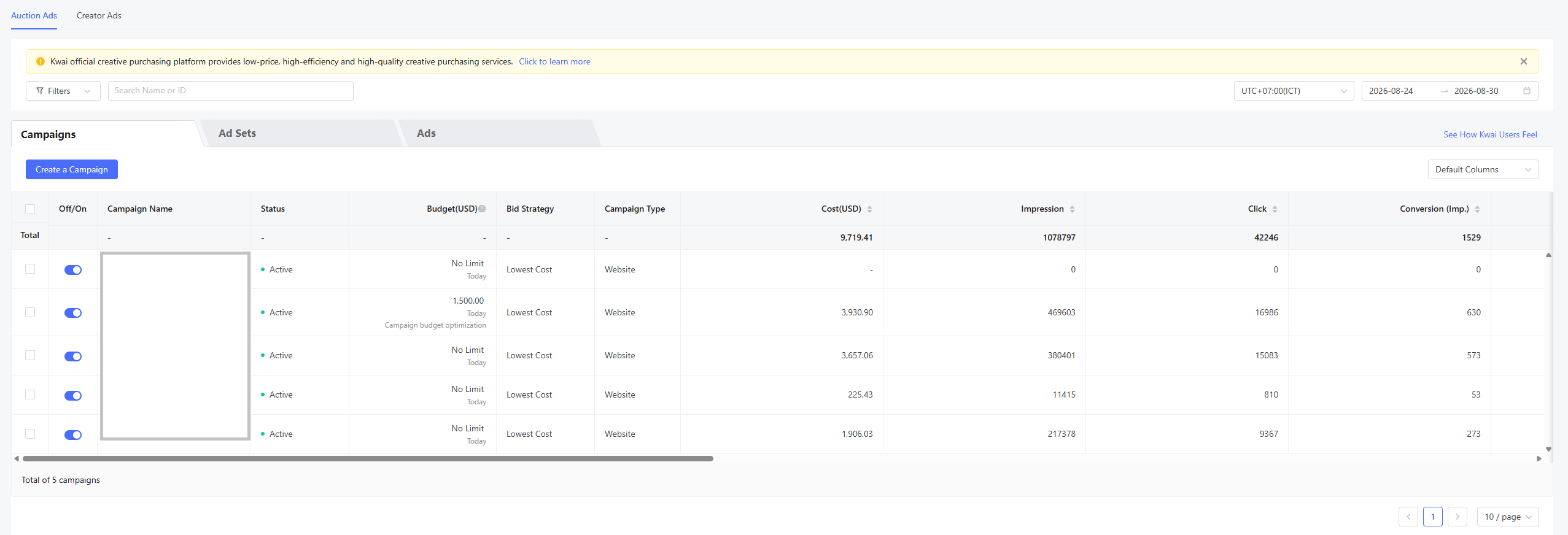The width and height of the screenshot is (1568, 535).
Task: Sort table by Impression column
Action: (x=1072, y=209)
